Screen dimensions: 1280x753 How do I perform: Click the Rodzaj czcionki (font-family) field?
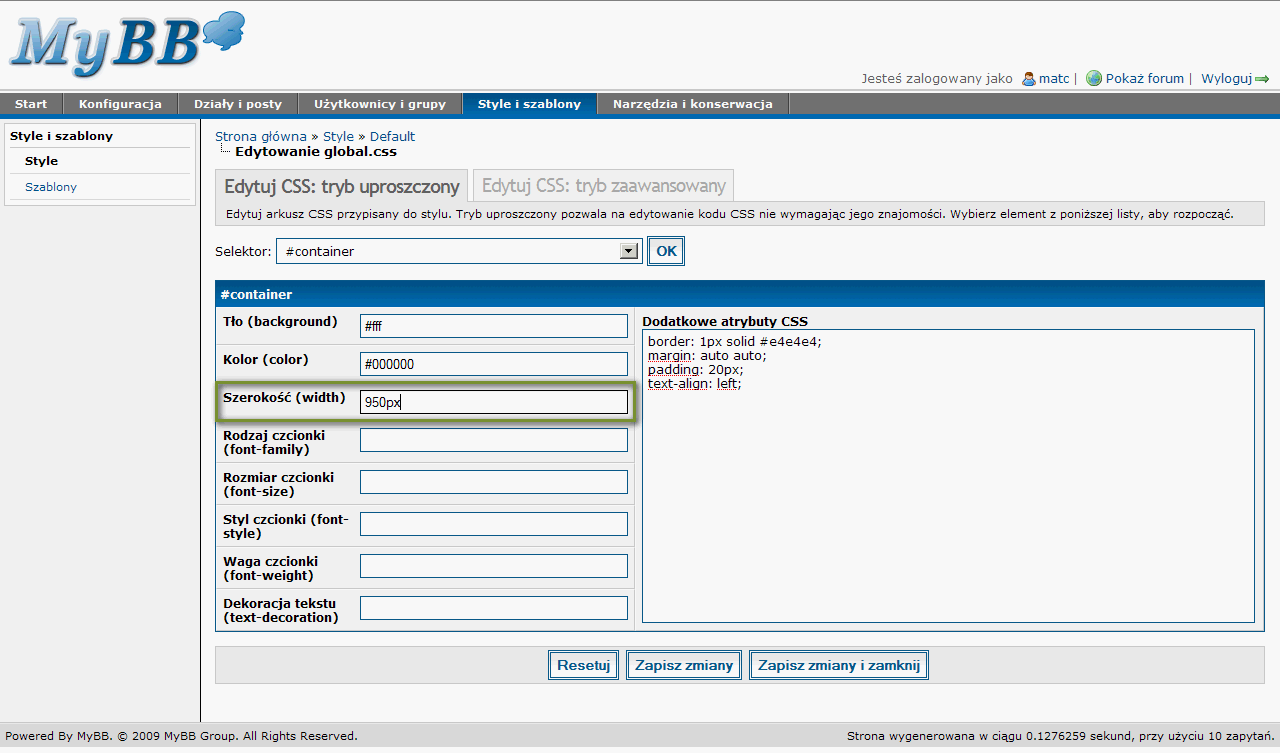(x=494, y=440)
